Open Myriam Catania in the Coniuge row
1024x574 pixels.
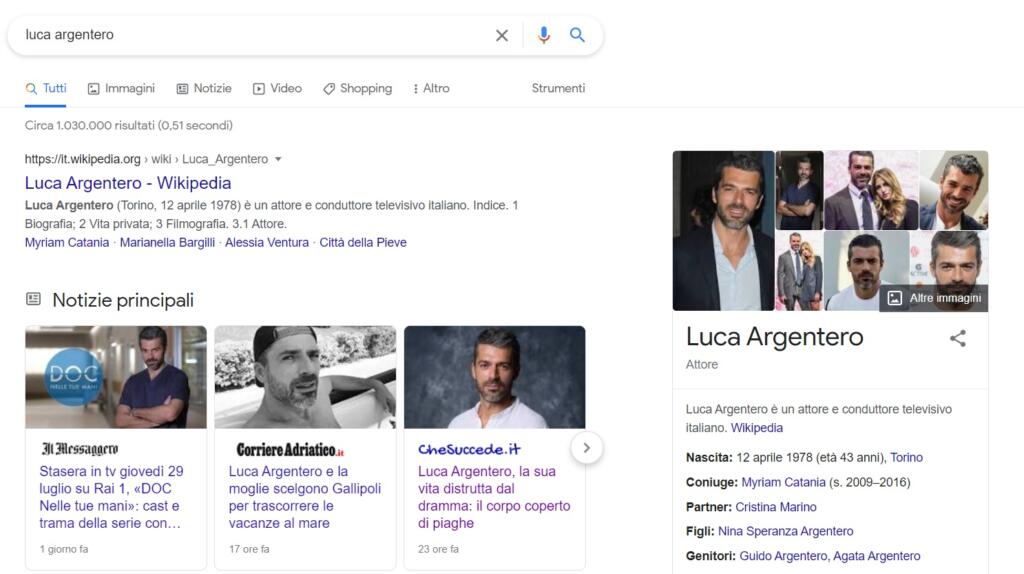(783, 482)
